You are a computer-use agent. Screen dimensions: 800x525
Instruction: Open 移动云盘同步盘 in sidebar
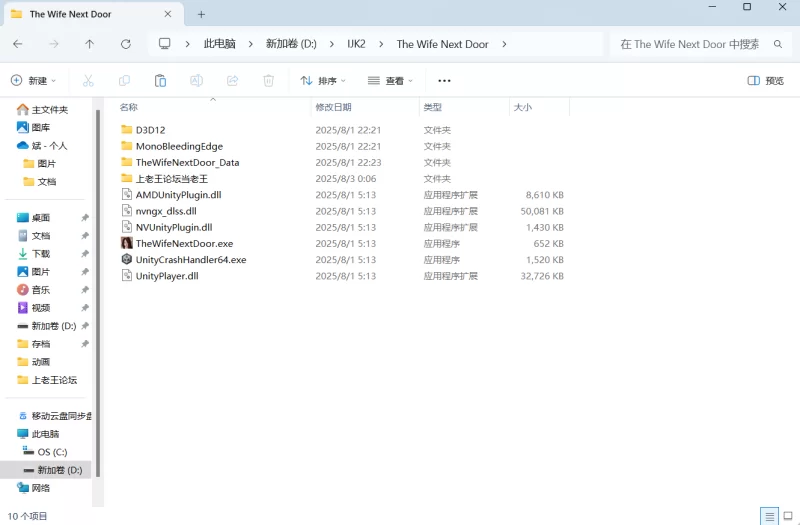54,416
